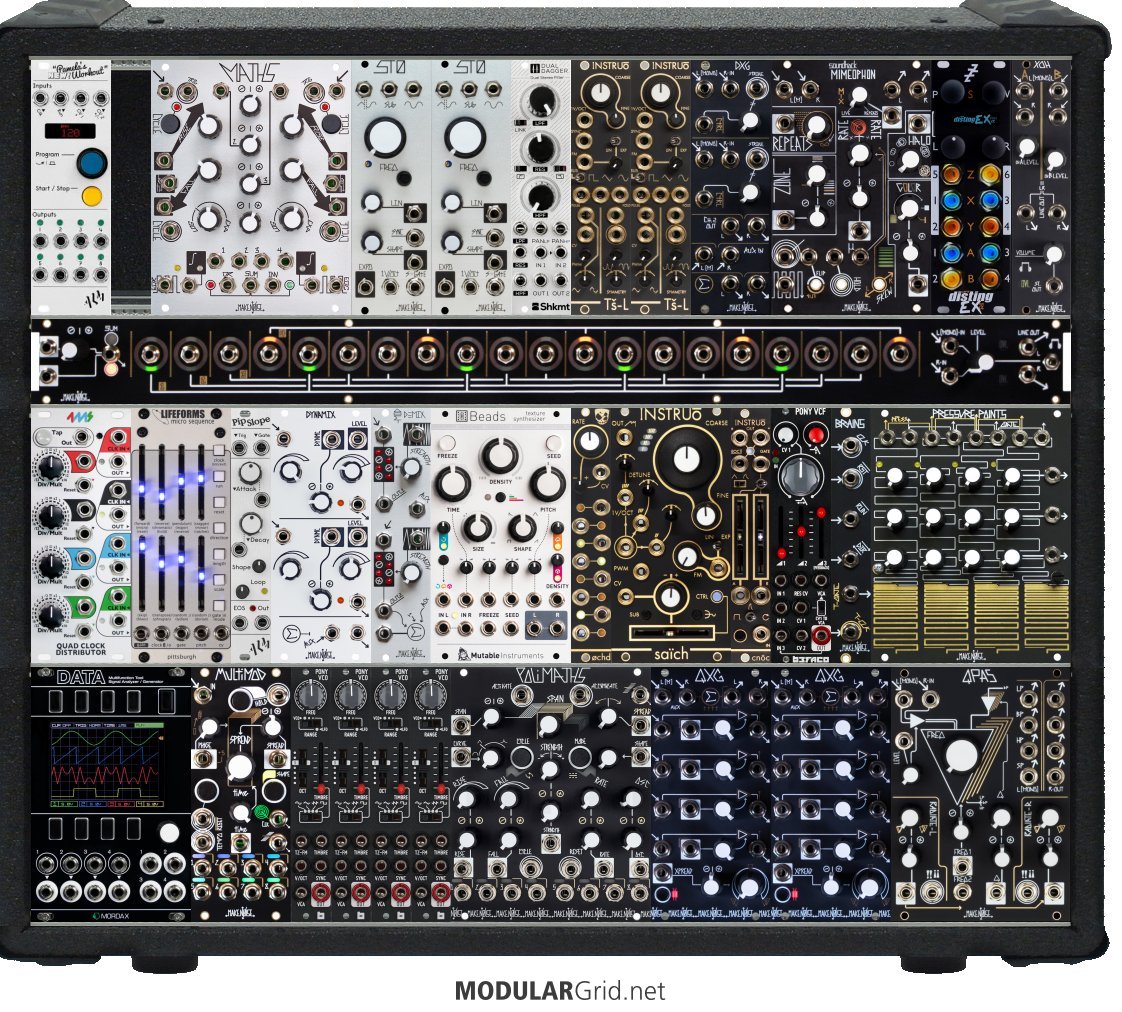Viewport: 1122px width, 1012px height.
Task: Adjust the Dual Dagger HPF knob
Action: pyautogui.click(x=542, y=197)
